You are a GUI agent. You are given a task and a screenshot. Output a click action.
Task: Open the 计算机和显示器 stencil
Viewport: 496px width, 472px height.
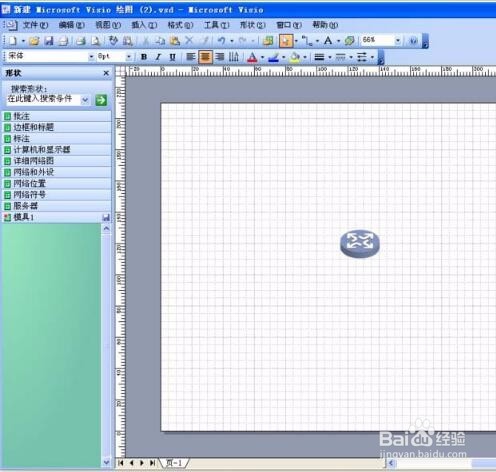click(57, 150)
